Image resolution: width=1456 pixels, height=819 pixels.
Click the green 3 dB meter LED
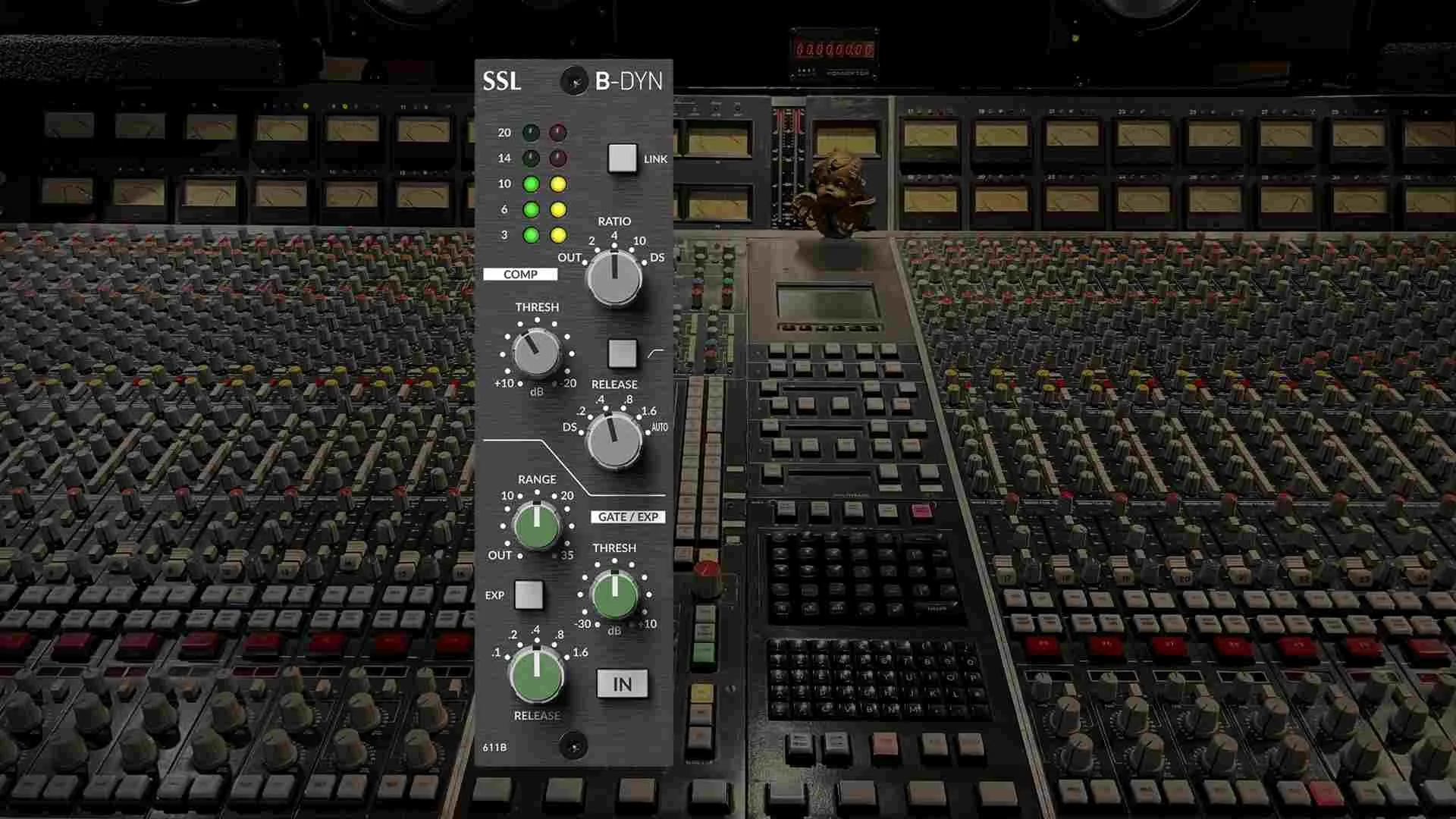530,235
